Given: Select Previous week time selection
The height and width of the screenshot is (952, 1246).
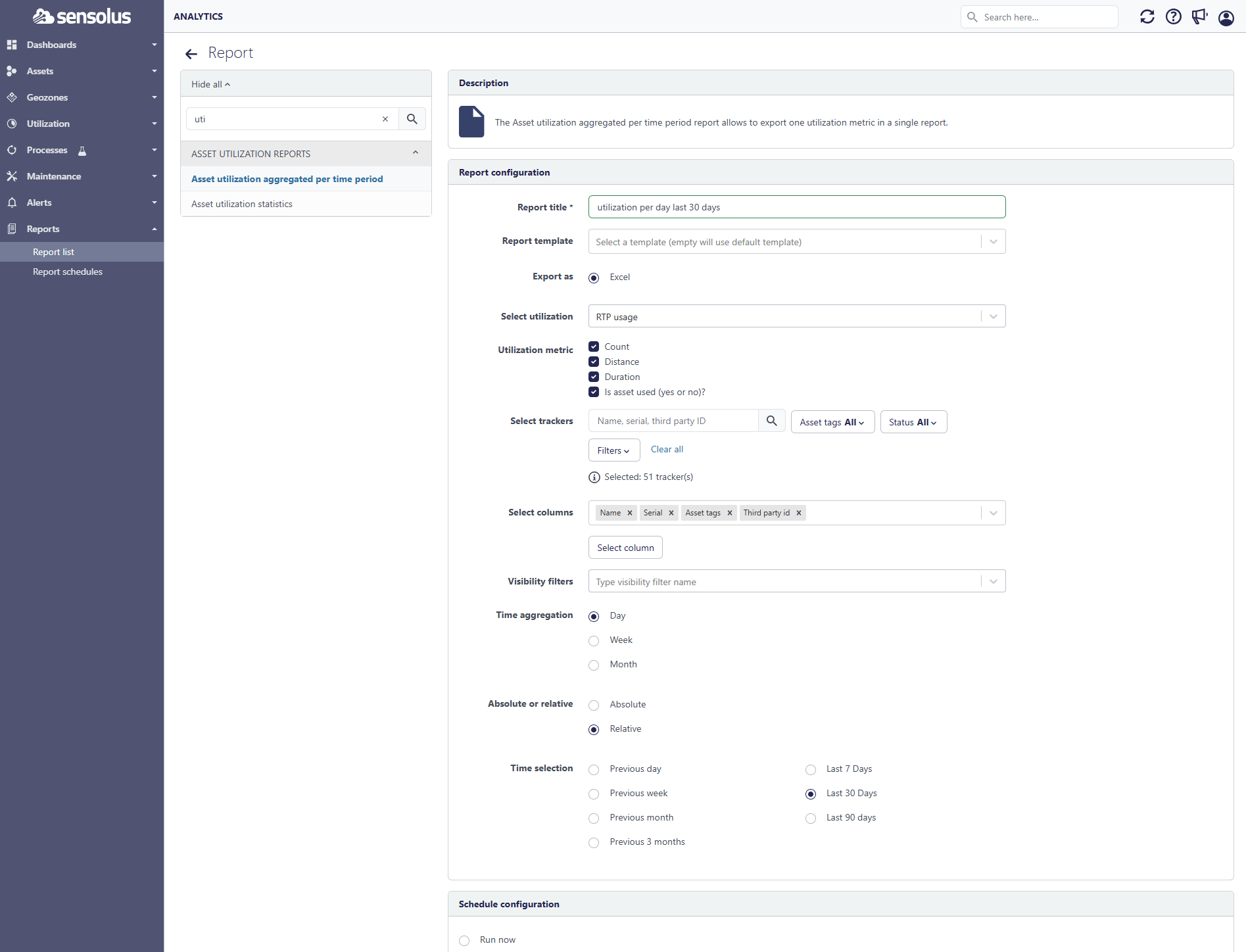Looking at the screenshot, I should point(594,794).
